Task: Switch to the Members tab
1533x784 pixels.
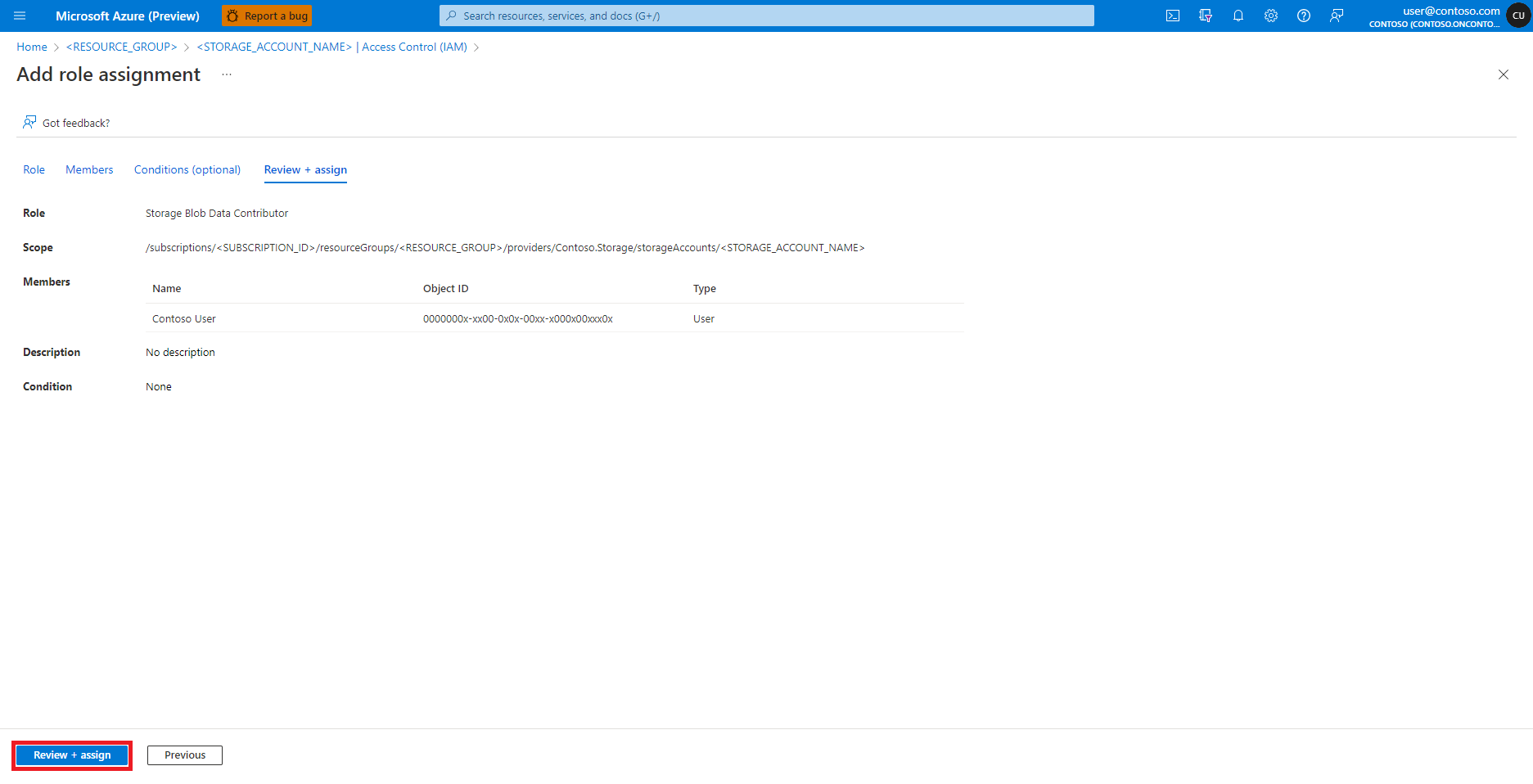Action: click(x=89, y=169)
